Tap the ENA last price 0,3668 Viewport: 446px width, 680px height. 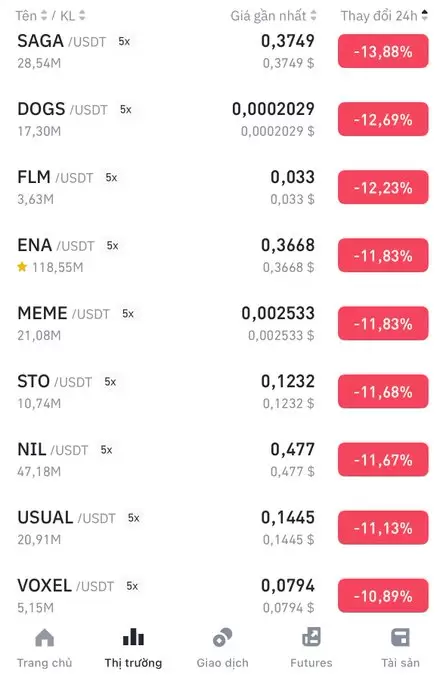[288, 245]
